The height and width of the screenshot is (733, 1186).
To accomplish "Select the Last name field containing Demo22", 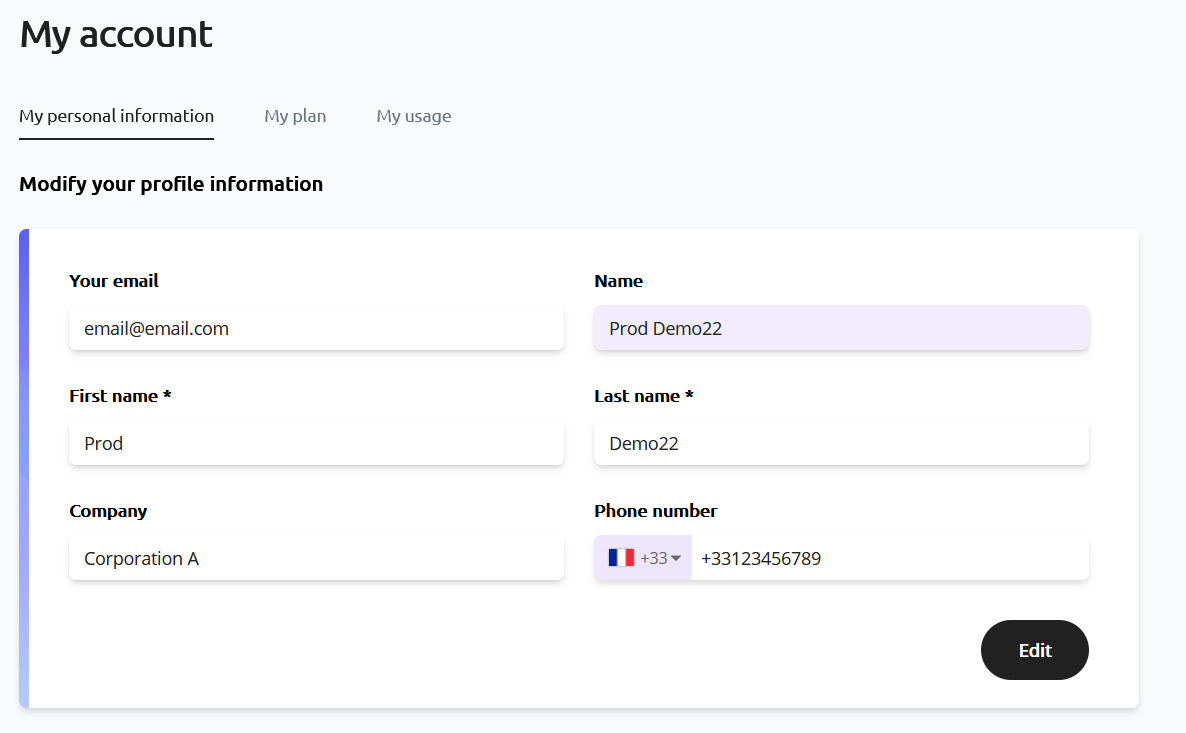I will 841,443.
